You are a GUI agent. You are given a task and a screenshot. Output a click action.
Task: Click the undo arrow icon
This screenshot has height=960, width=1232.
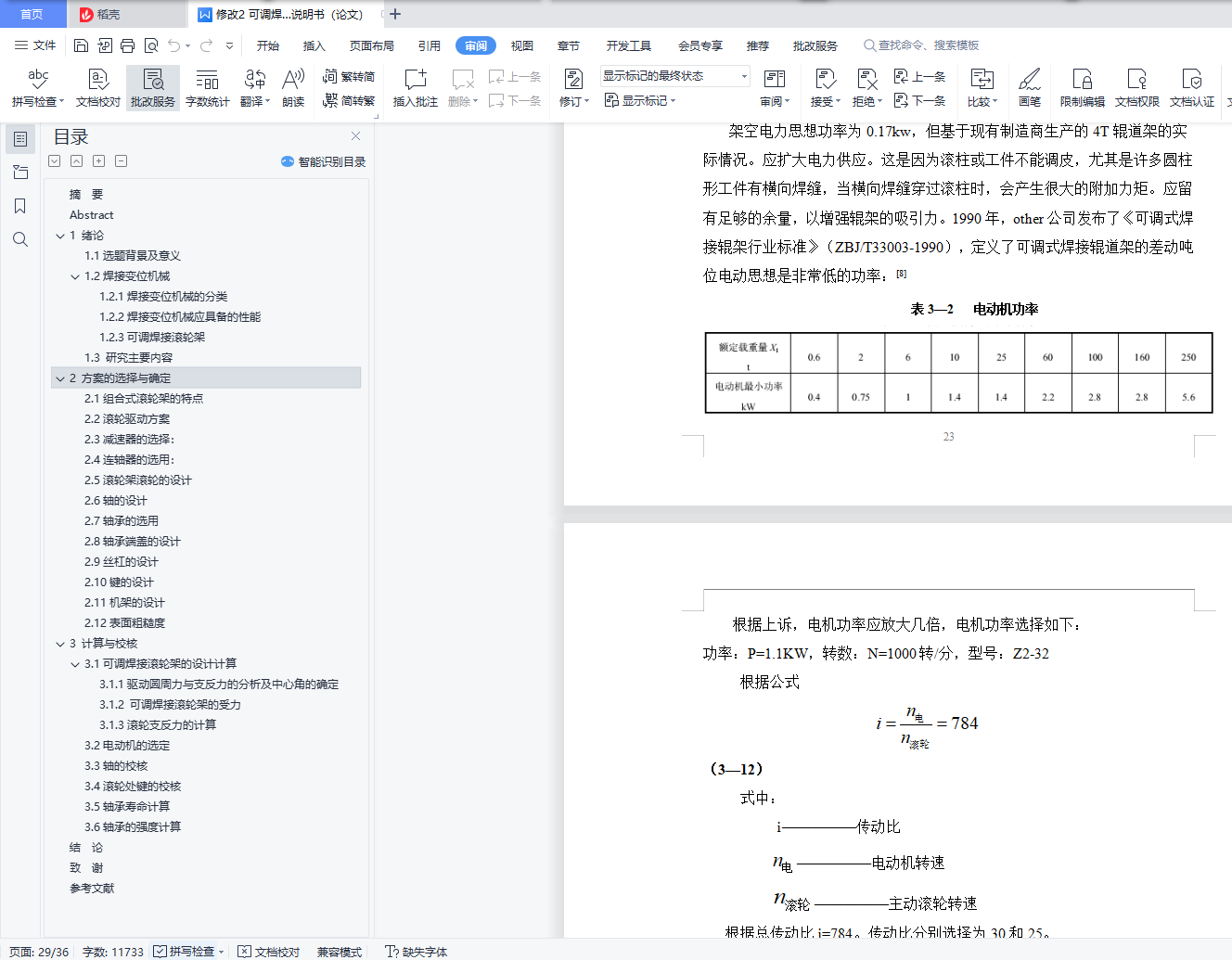[x=173, y=45]
